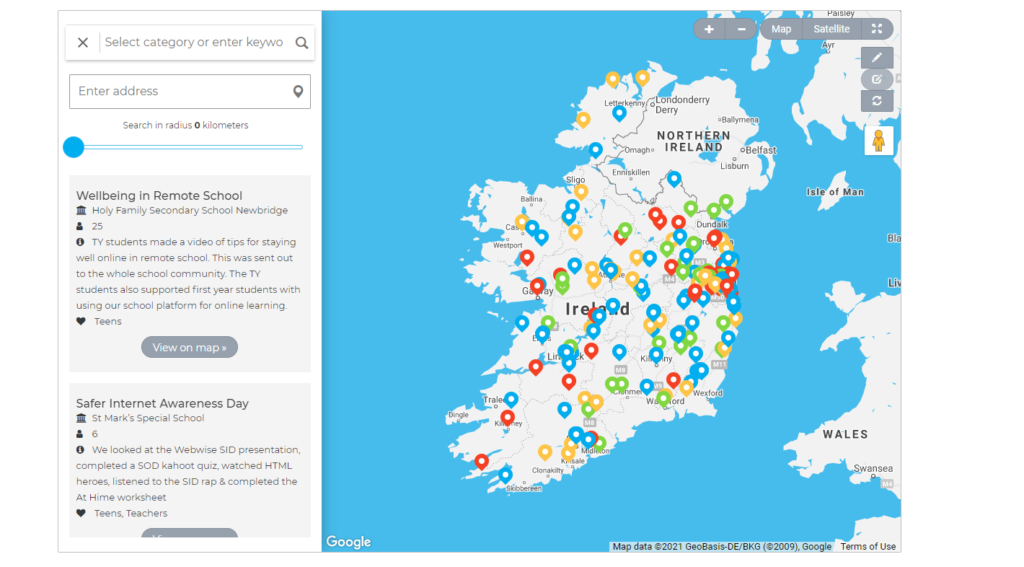1024x567 pixels.
Task: Click 'Search in radius 0 kilometers' label
Action: [x=185, y=125]
